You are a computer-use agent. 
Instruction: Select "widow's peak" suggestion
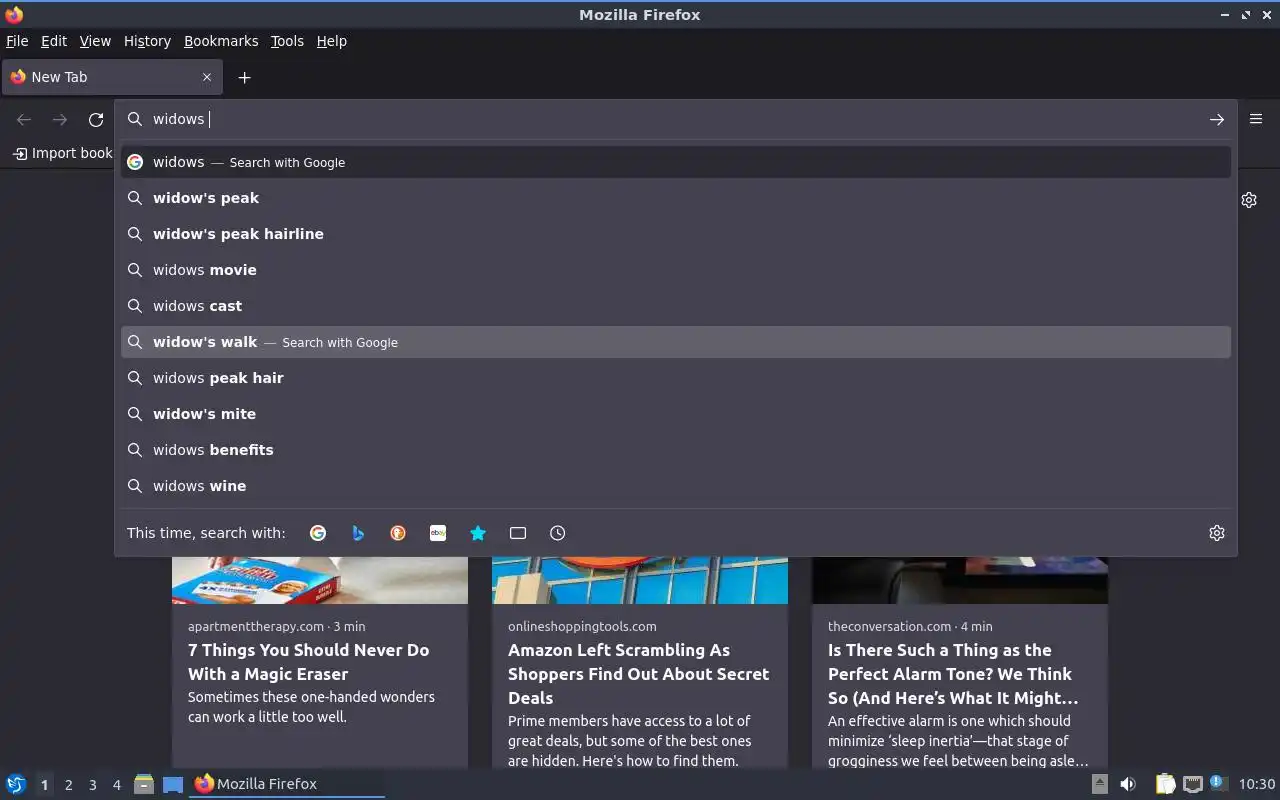click(x=676, y=198)
